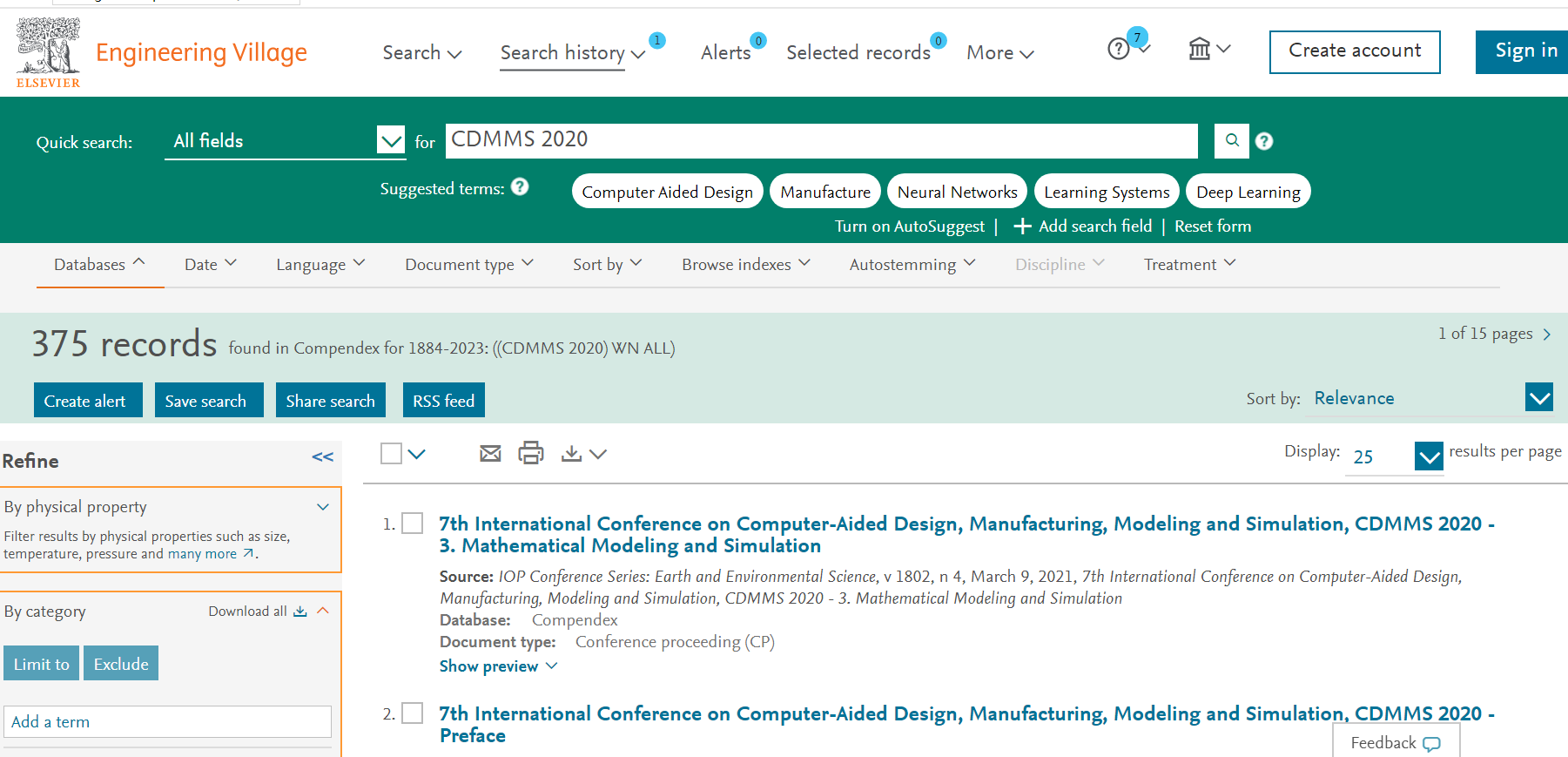Click Turn on AutoSuggest link
The width and height of the screenshot is (1568, 757).
910,226
